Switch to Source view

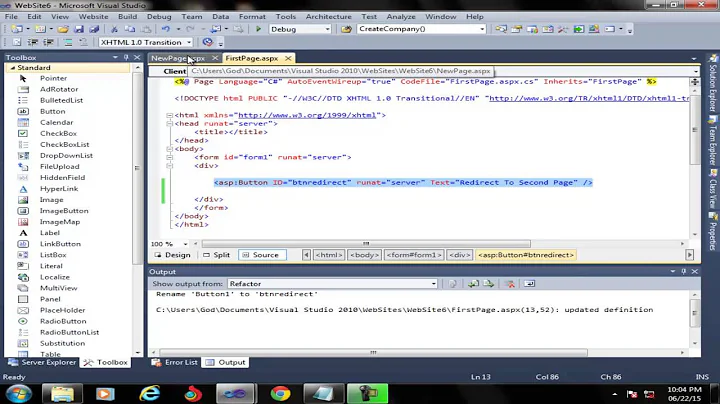(262, 255)
